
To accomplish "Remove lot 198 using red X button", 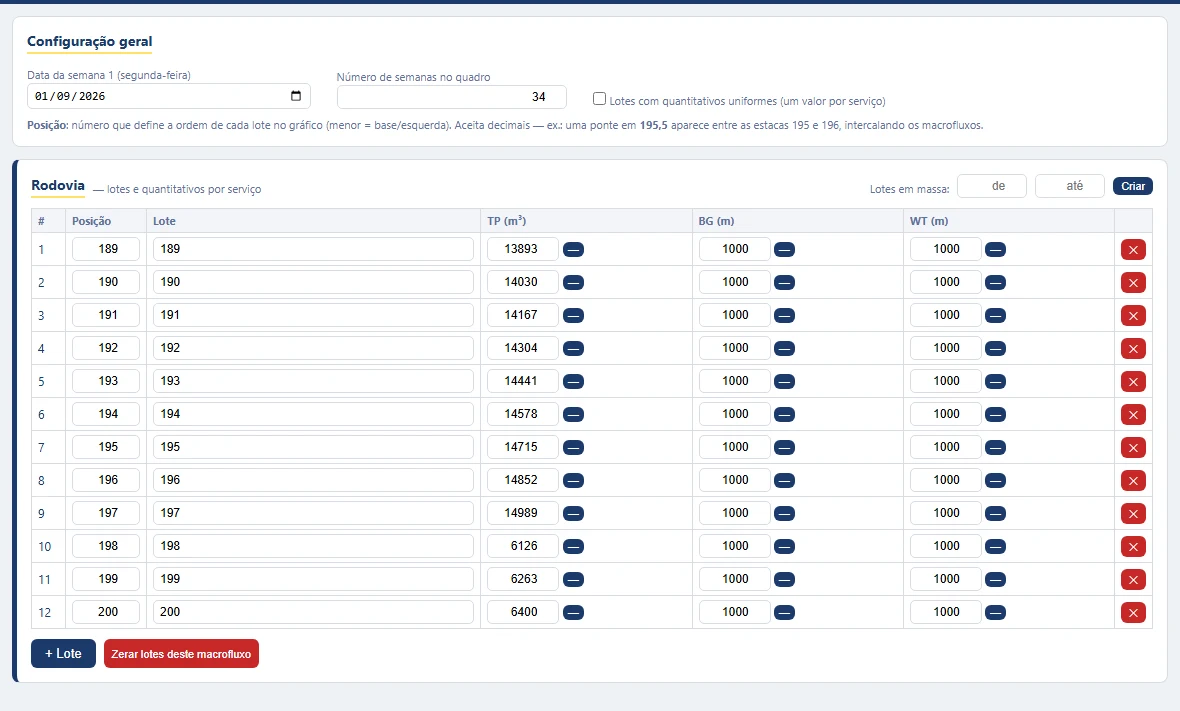I will [x=1133, y=547].
